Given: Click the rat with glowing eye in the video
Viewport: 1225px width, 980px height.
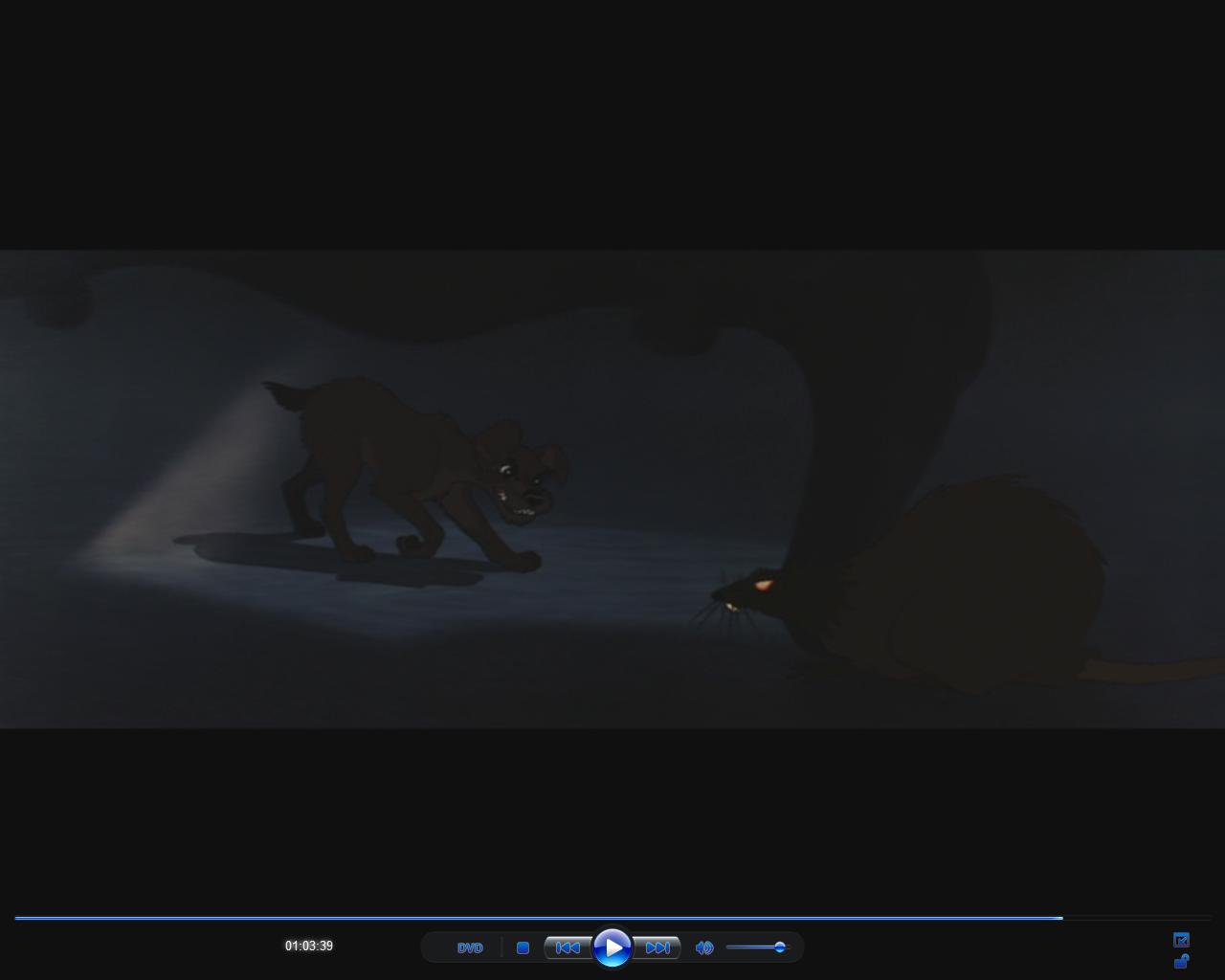Looking at the screenshot, I should [919, 584].
